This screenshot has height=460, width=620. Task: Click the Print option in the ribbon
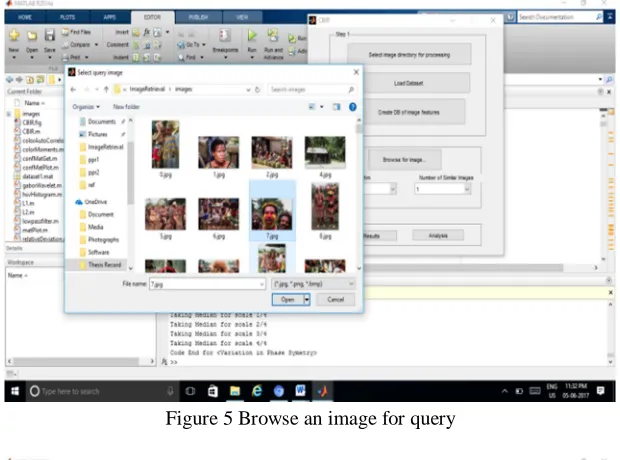(x=74, y=57)
